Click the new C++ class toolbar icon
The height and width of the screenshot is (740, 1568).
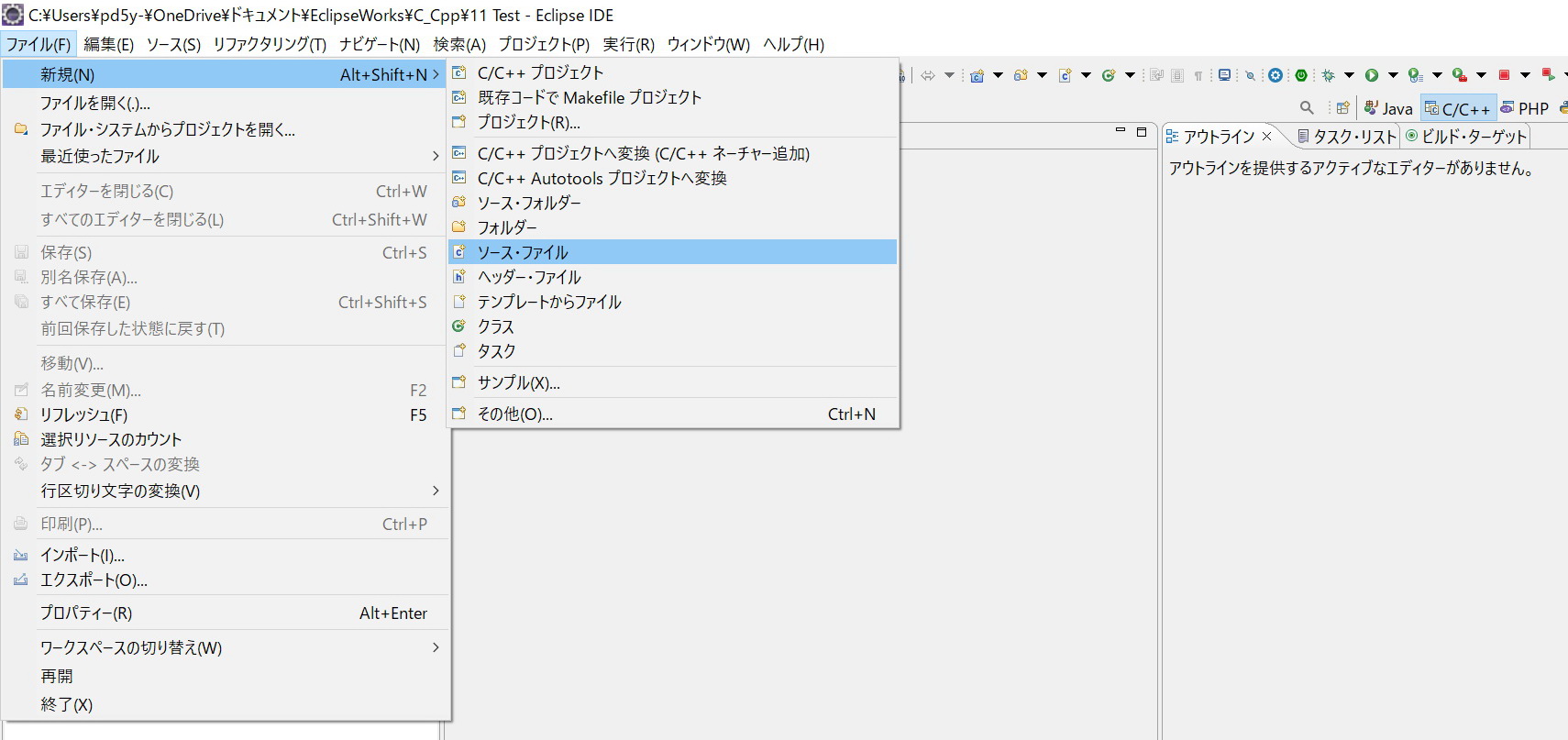point(1109,75)
